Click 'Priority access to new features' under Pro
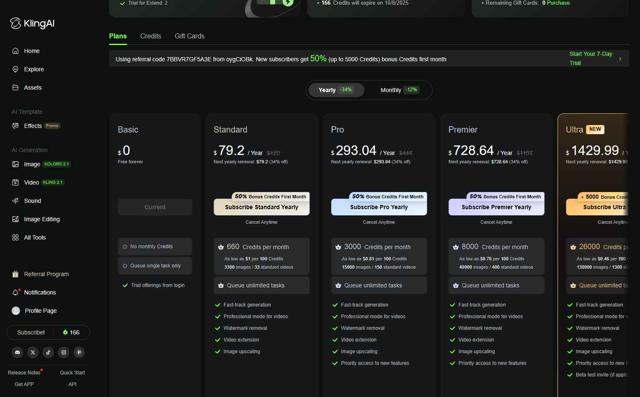Screen dimensions: 640x397 (375, 363)
